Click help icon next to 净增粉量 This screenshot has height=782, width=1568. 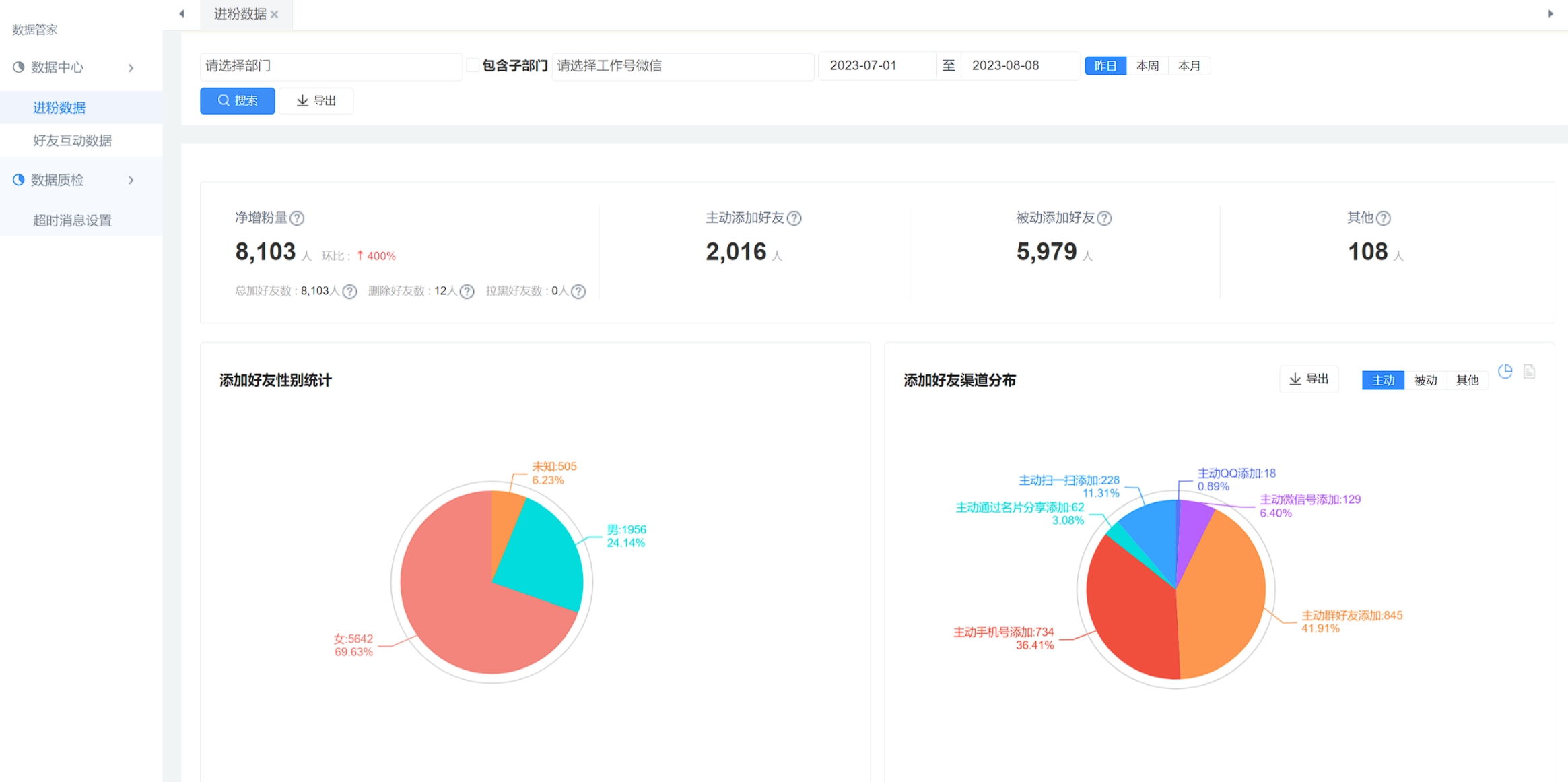(297, 218)
